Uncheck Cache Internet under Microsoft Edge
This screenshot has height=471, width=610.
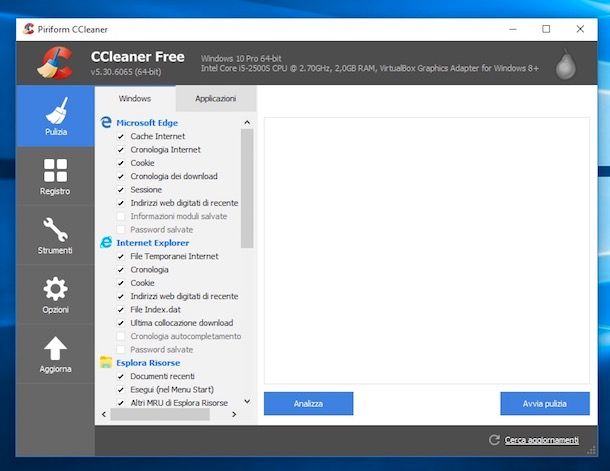click(x=121, y=137)
